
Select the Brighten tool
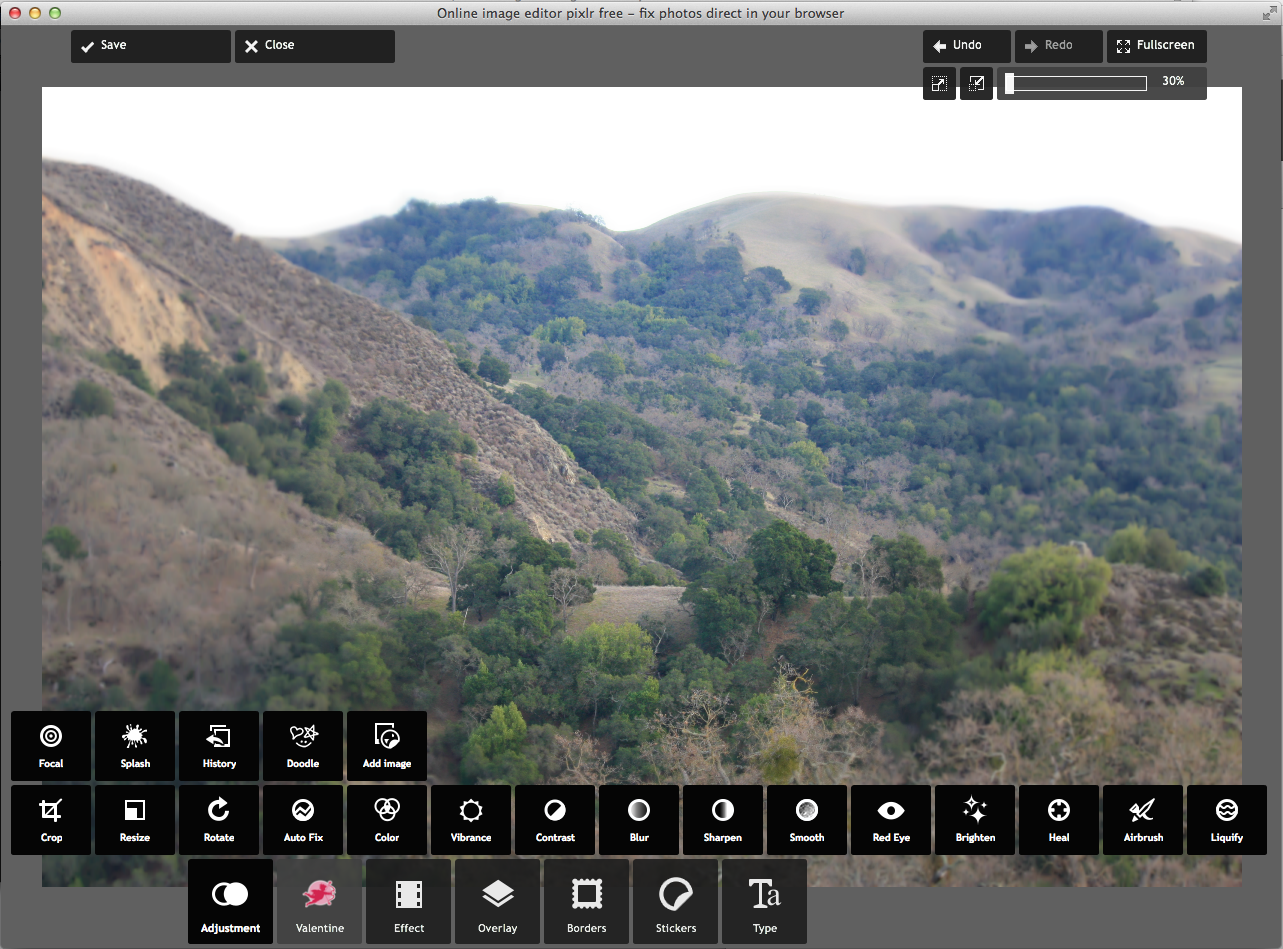tap(975, 820)
